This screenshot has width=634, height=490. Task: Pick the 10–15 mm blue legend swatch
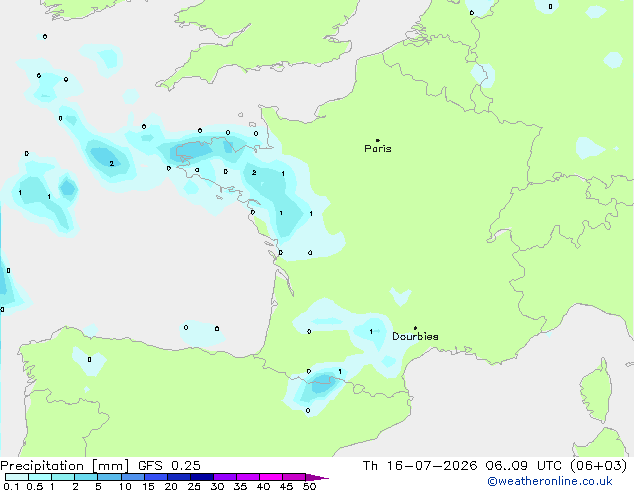tap(133, 477)
